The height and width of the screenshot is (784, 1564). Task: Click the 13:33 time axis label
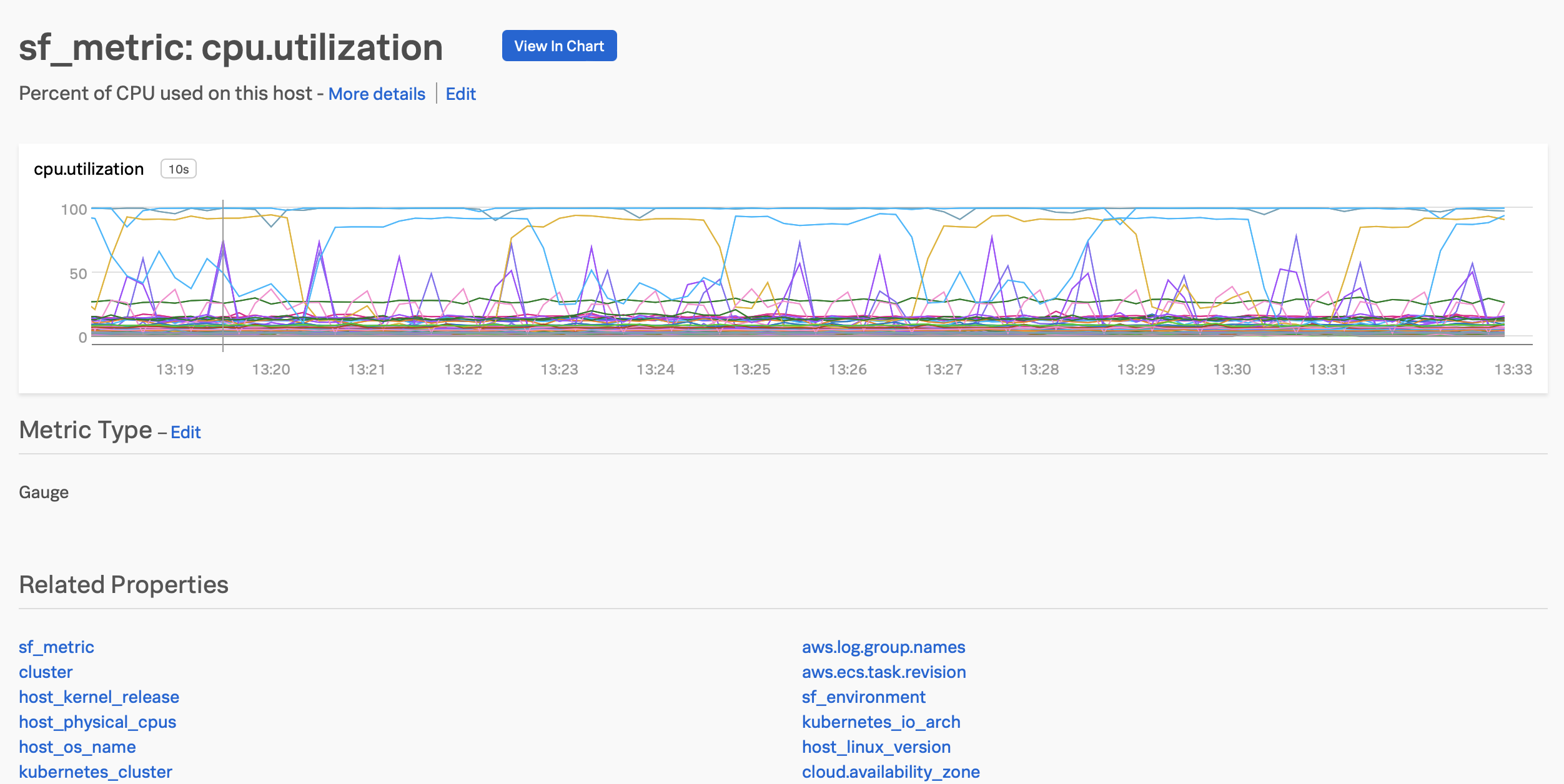[1513, 369]
